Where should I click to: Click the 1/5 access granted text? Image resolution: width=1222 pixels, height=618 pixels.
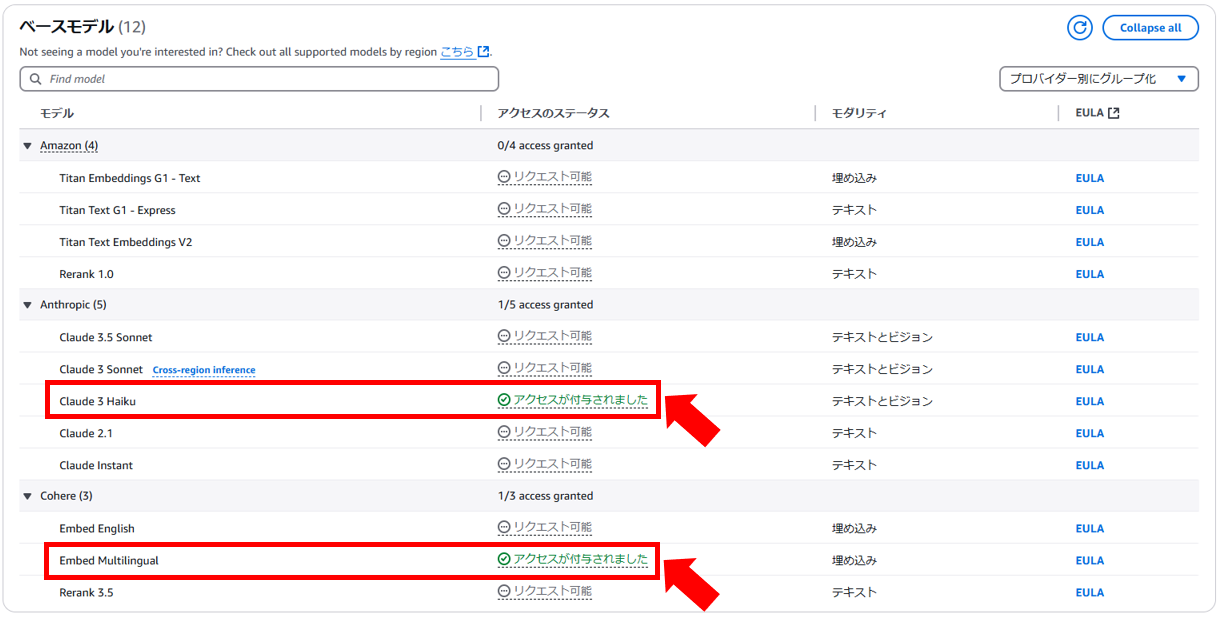point(545,305)
